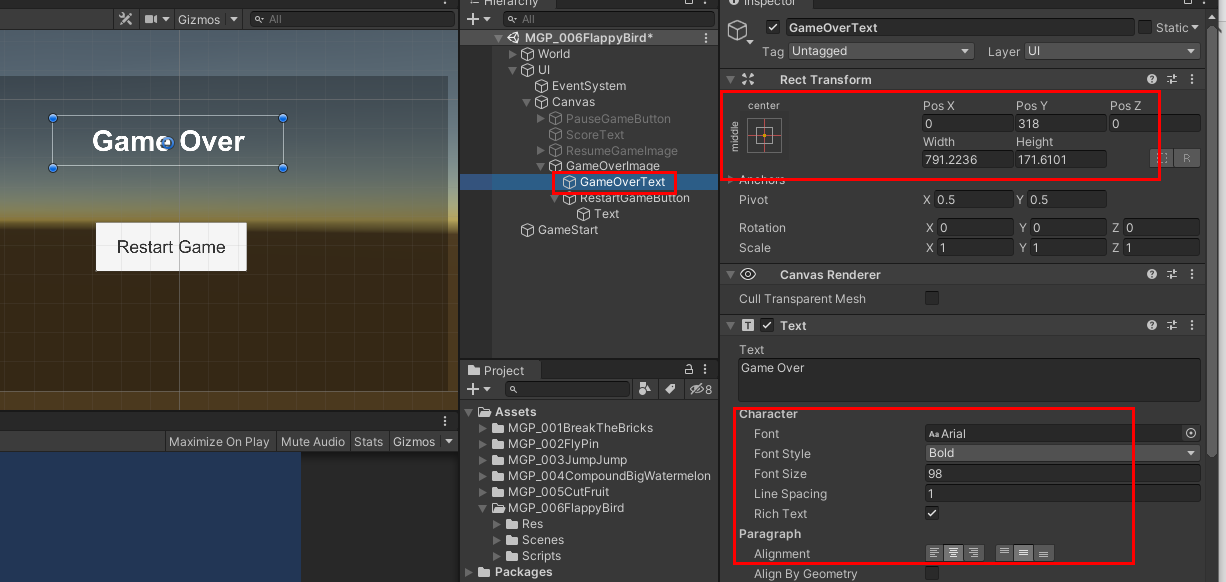The image size is (1226, 582).
Task: Click the Scene view camera settings icon
Action: [x=152, y=19]
